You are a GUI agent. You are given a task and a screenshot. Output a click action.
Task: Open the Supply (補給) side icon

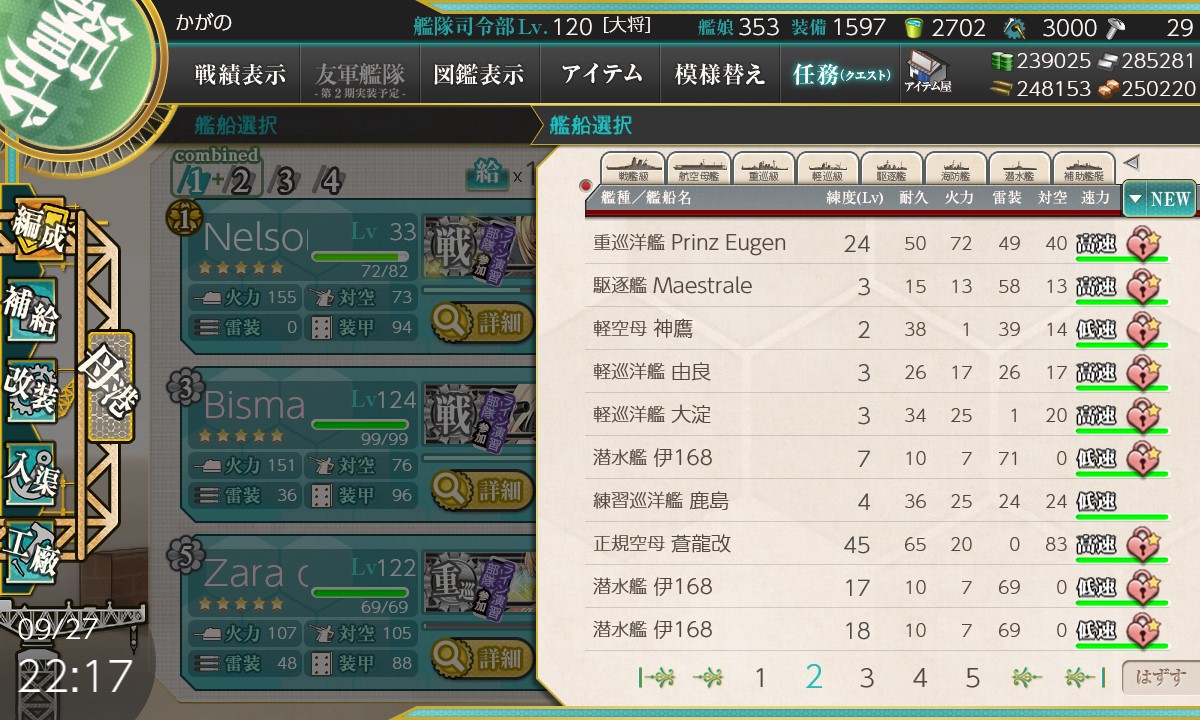[x=31, y=311]
